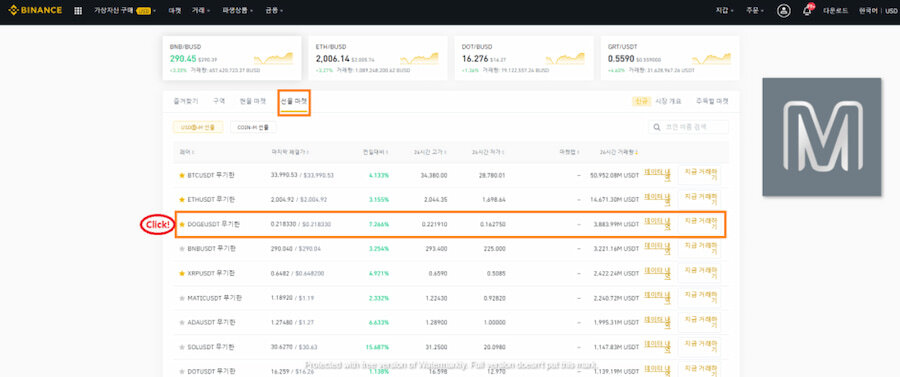The width and height of the screenshot is (900, 377).
Task: Toggle favorite star for MATICUSDT 무기한
Action: coord(182,298)
